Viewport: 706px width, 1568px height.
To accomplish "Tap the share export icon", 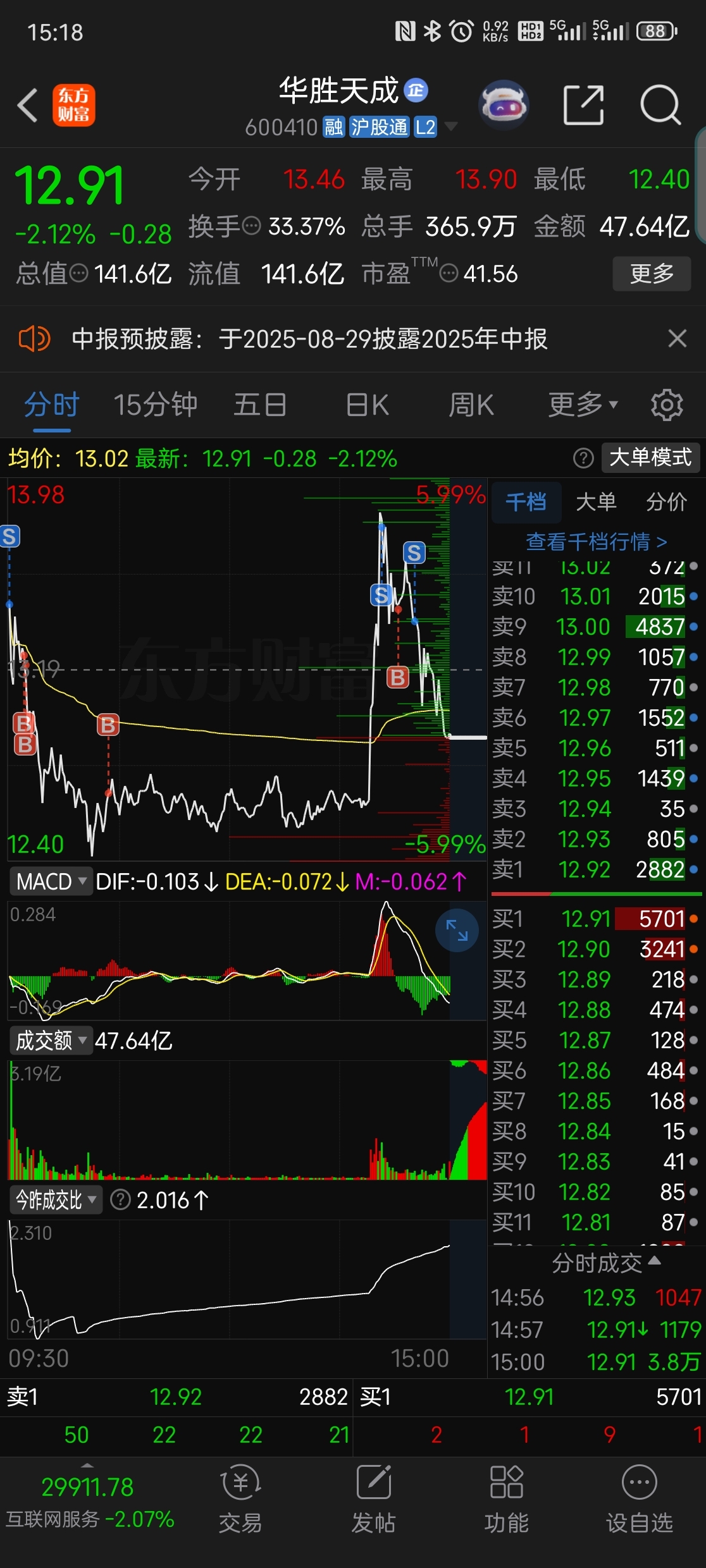I will pyautogui.click(x=583, y=105).
